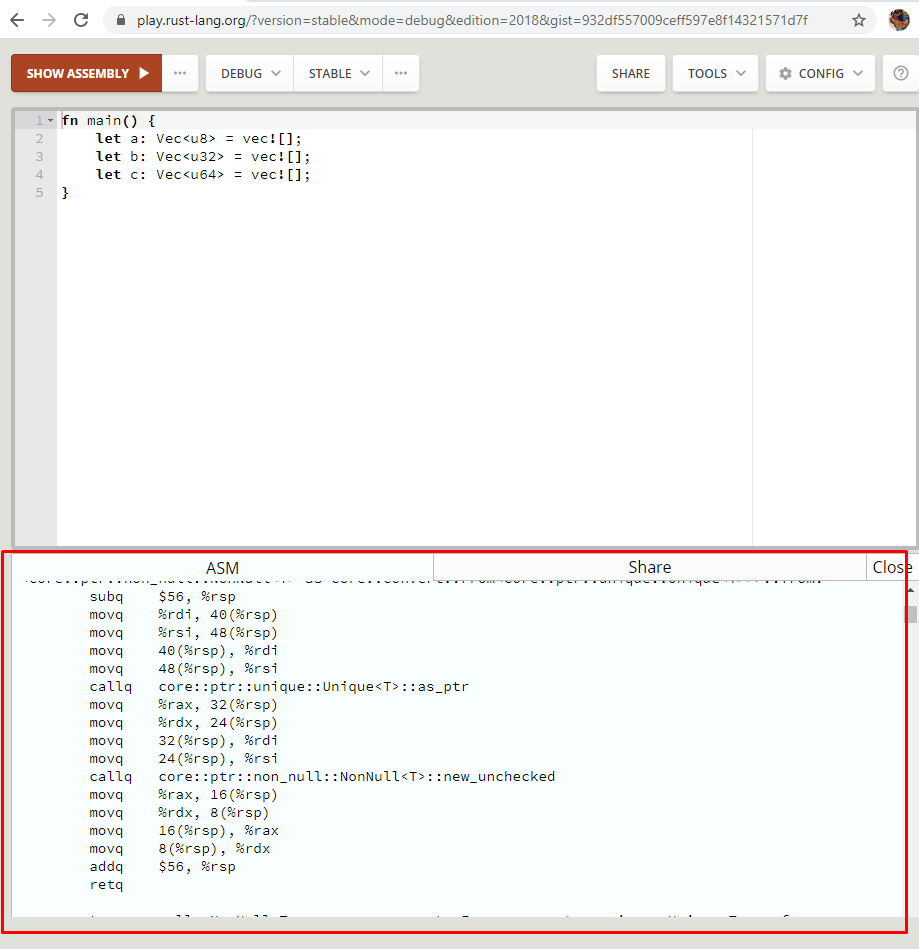Click the browser forward arrow
The width and height of the screenshot is (919, 949).
(49, 20)
